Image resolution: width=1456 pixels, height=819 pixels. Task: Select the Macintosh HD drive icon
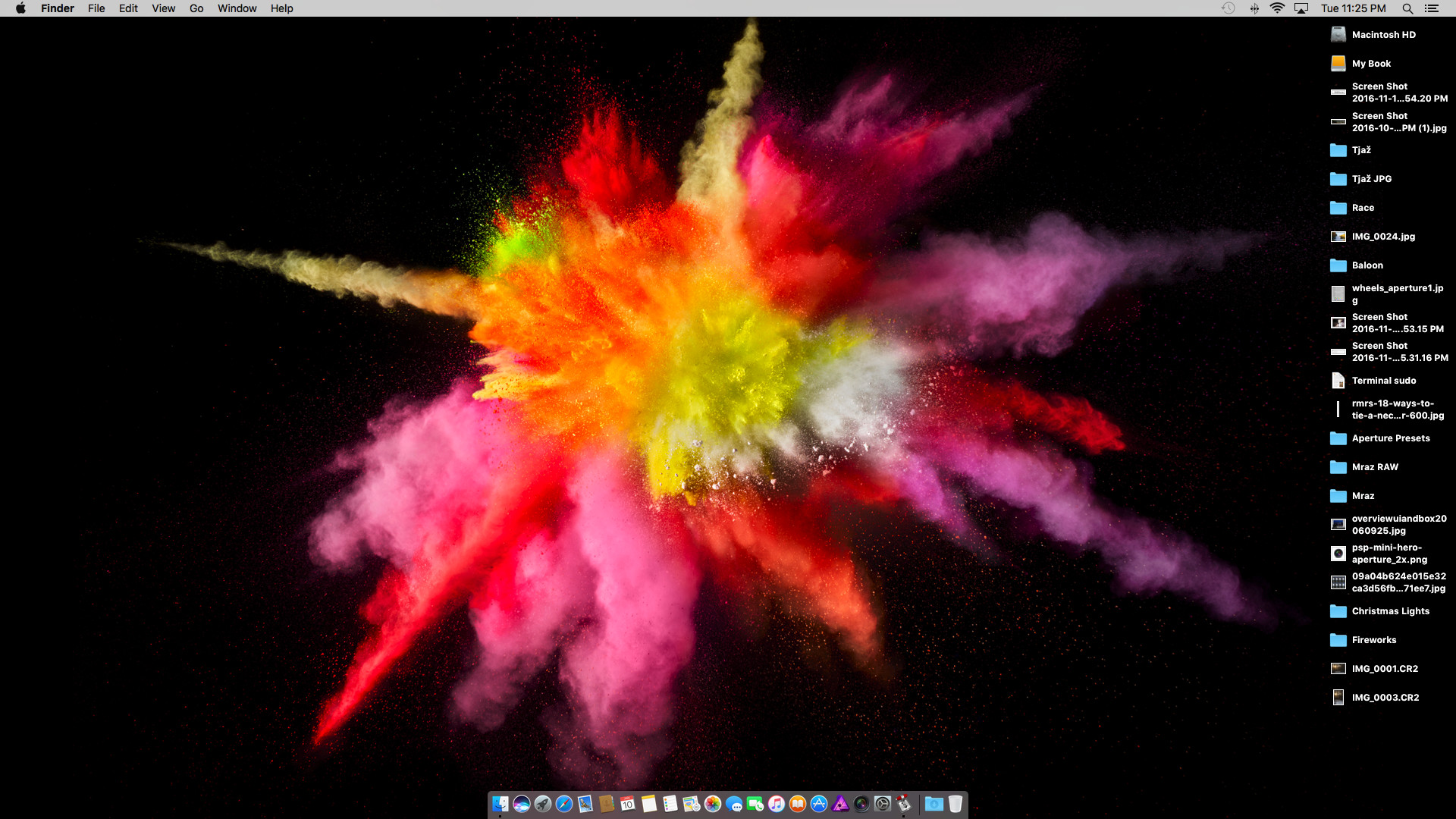pos(1338,35)
